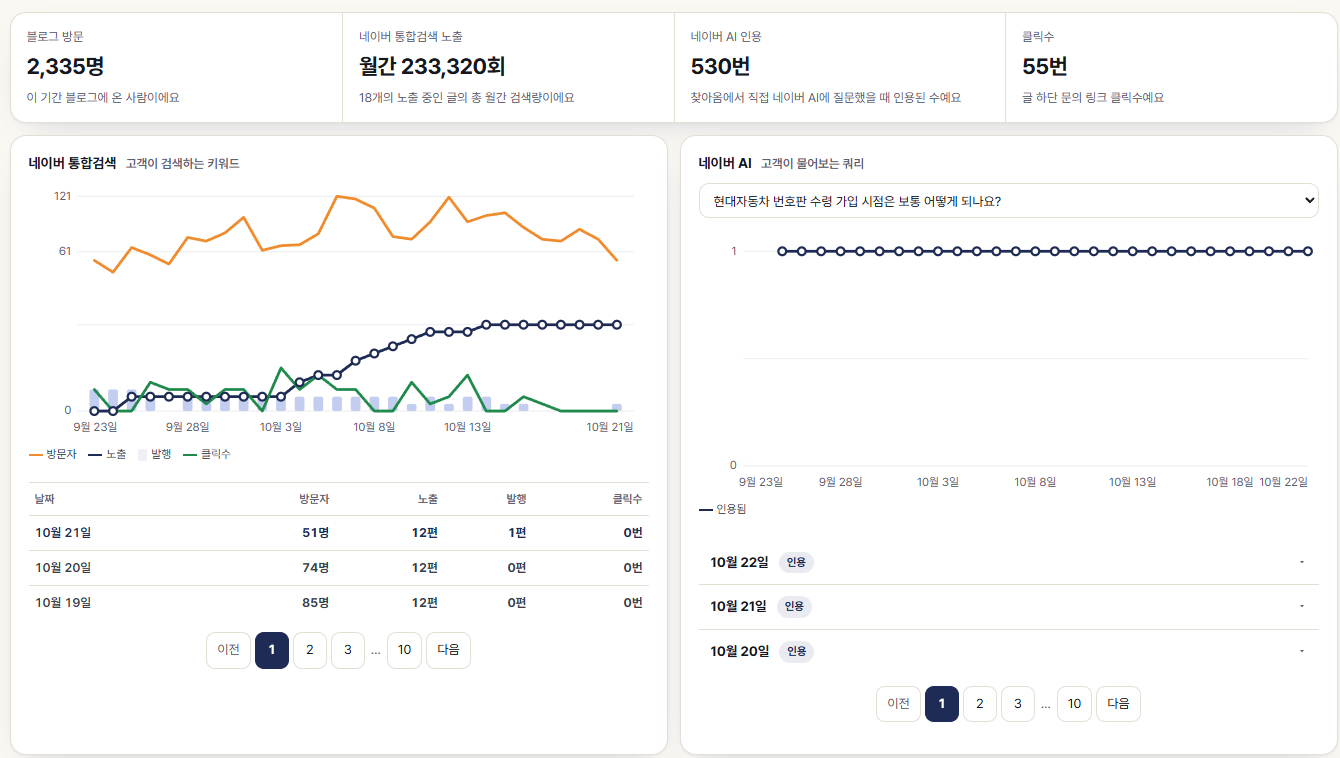
Task: Select the 10월 21일 date cell in the table
Action: [63, 533]
